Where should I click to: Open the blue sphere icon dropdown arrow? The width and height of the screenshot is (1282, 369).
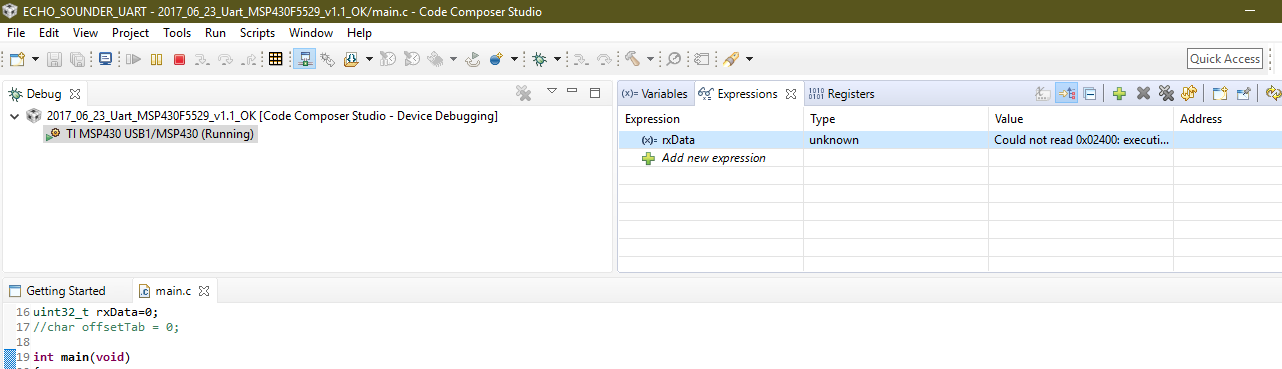pyautogui.click(x=514, y=59)
